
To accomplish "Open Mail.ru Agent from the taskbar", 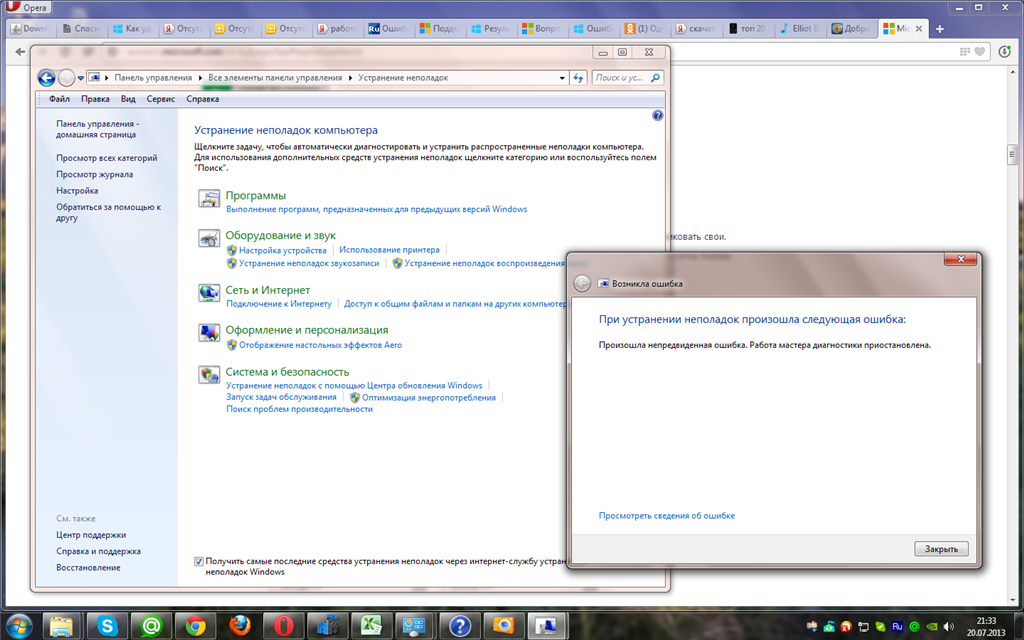I will click(x=152, y=626).
